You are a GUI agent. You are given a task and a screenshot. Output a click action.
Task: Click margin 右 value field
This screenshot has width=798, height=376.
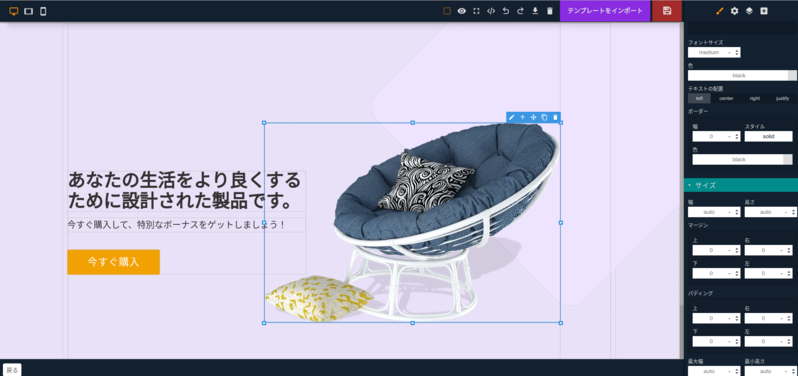(762, 250)
